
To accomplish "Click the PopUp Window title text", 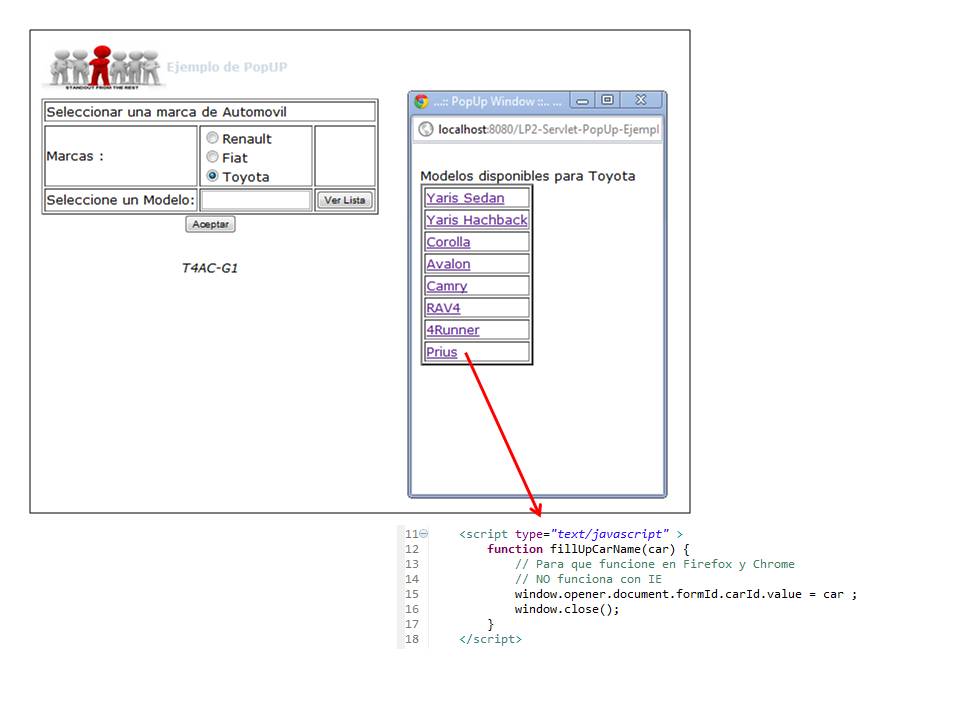I will [497, 102].
